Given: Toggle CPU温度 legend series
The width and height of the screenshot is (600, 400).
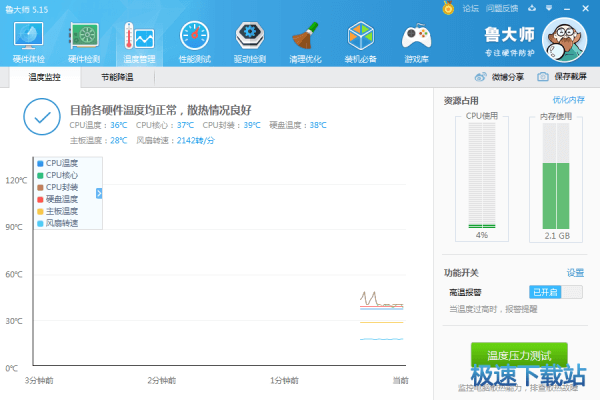Looking at the screenshot, I should pos(58,163).
